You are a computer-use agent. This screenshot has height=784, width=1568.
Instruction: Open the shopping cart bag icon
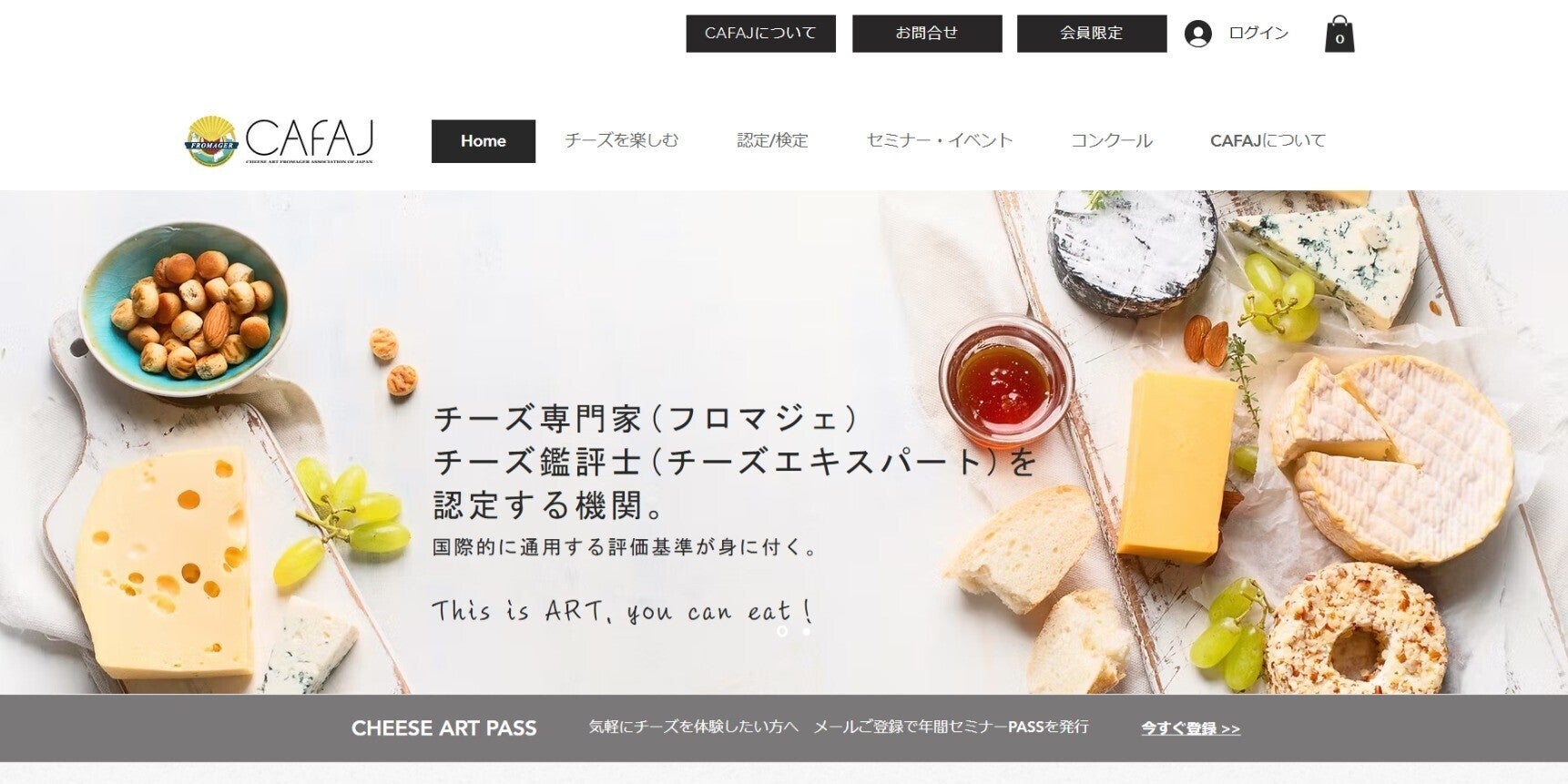coord(1339,34)
